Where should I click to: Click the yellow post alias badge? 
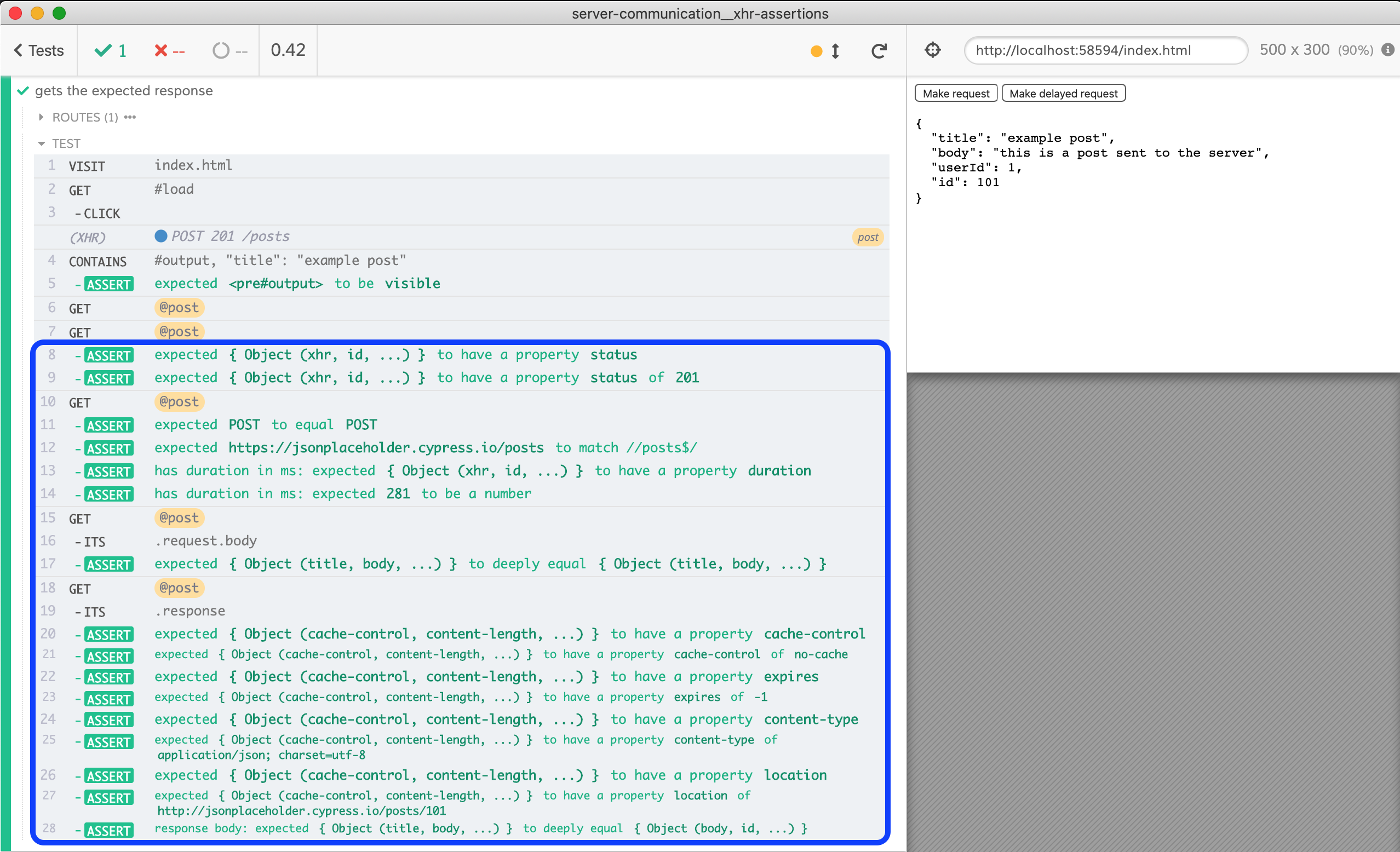867,238
